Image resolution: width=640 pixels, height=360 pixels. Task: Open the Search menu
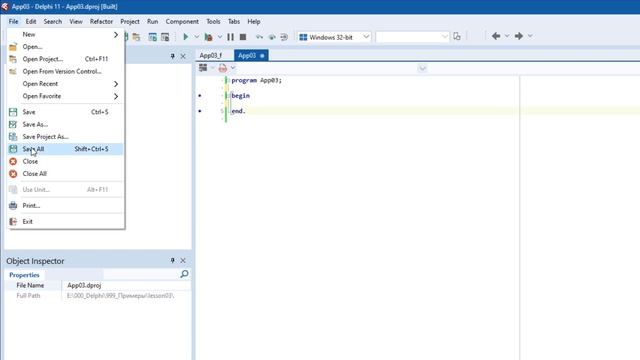coord(53,21)
